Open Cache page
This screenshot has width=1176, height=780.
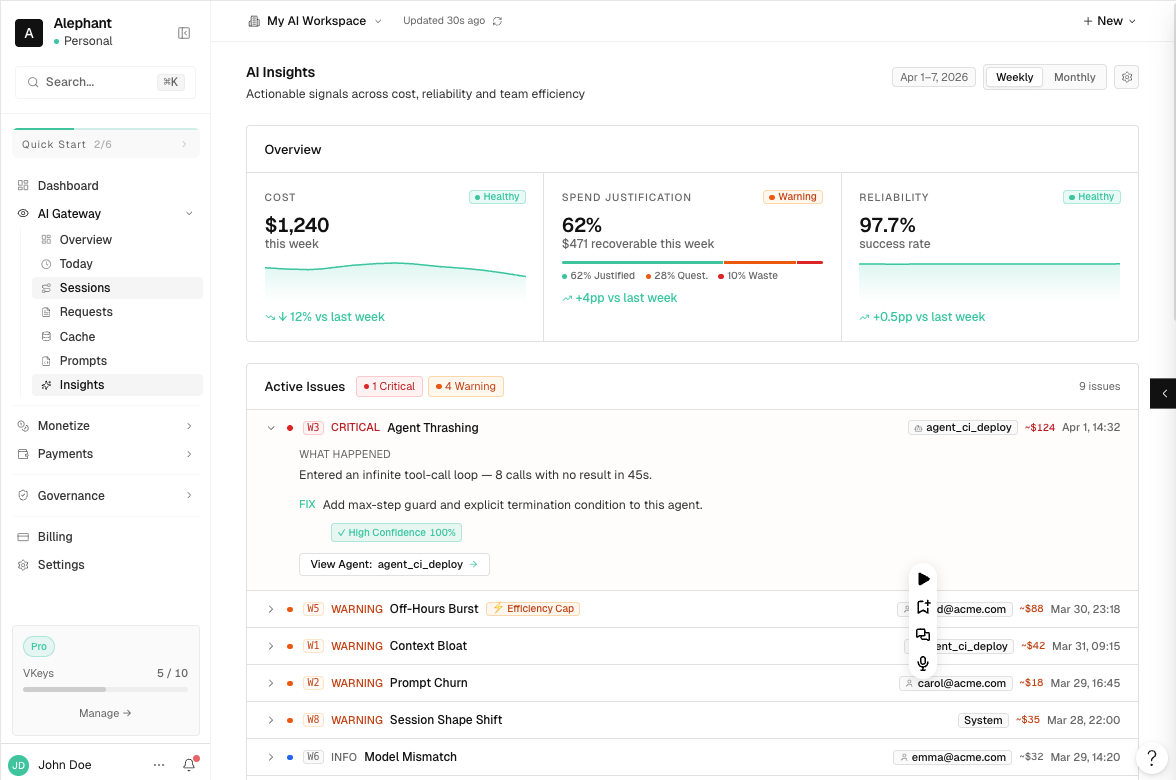click(x=117, y=337)
